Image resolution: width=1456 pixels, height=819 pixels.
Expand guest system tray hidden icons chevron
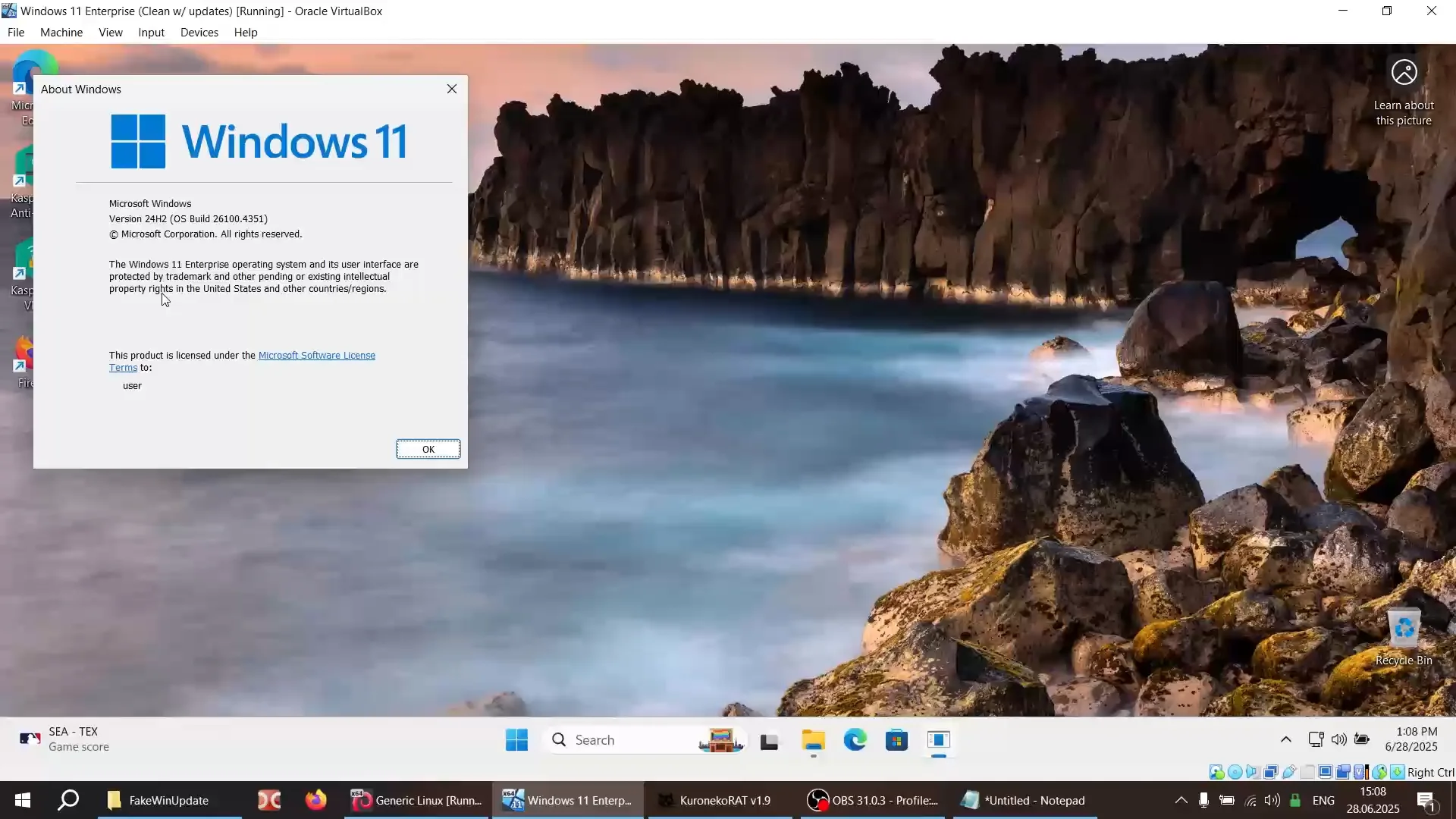(x=1285, y=739)
